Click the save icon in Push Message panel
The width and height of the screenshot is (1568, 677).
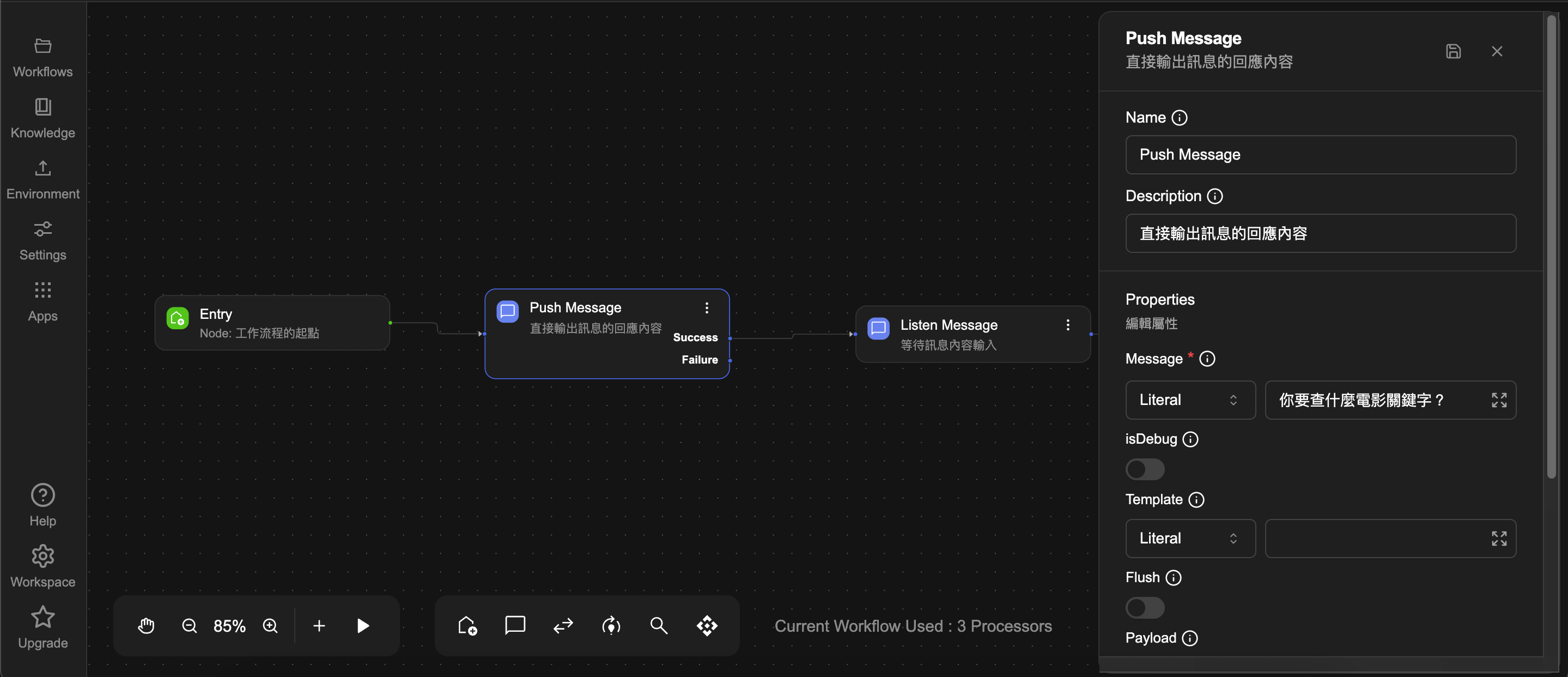[x=1453, y=51]
